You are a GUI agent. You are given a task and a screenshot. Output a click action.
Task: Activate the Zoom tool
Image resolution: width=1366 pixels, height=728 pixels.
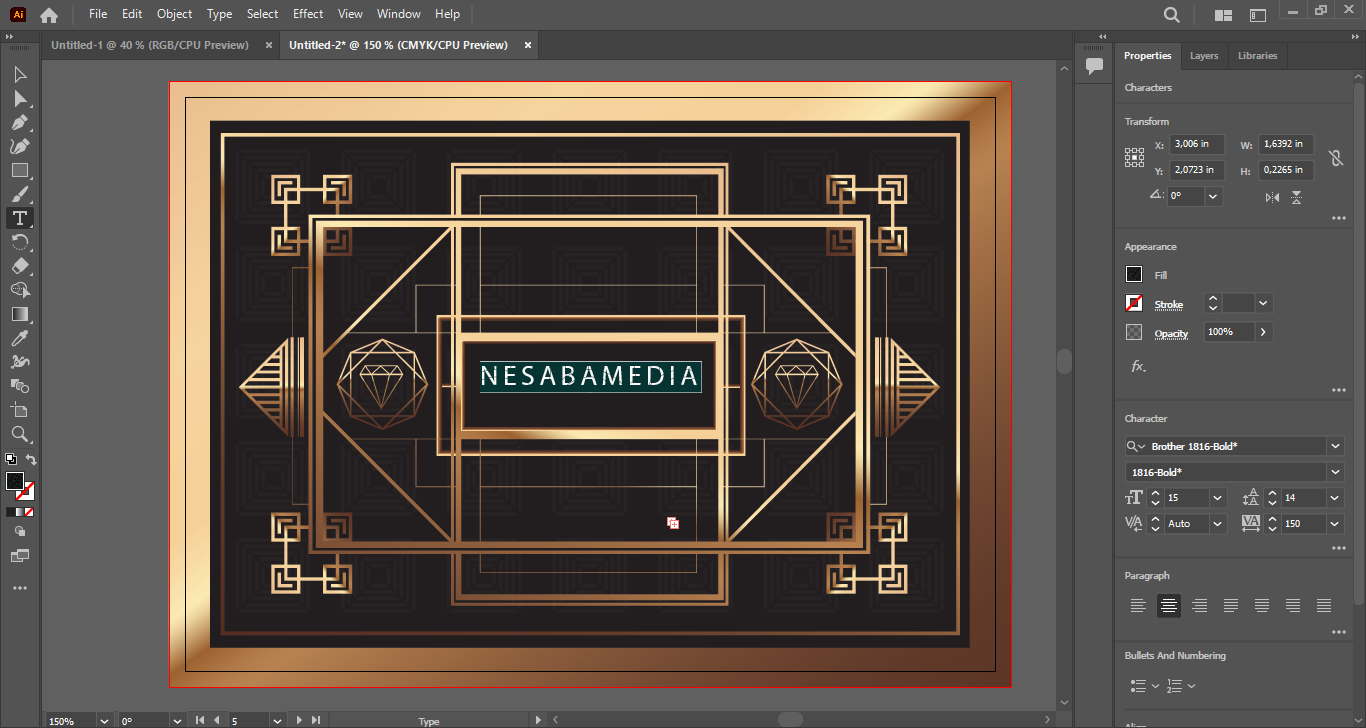click(19, 434)
